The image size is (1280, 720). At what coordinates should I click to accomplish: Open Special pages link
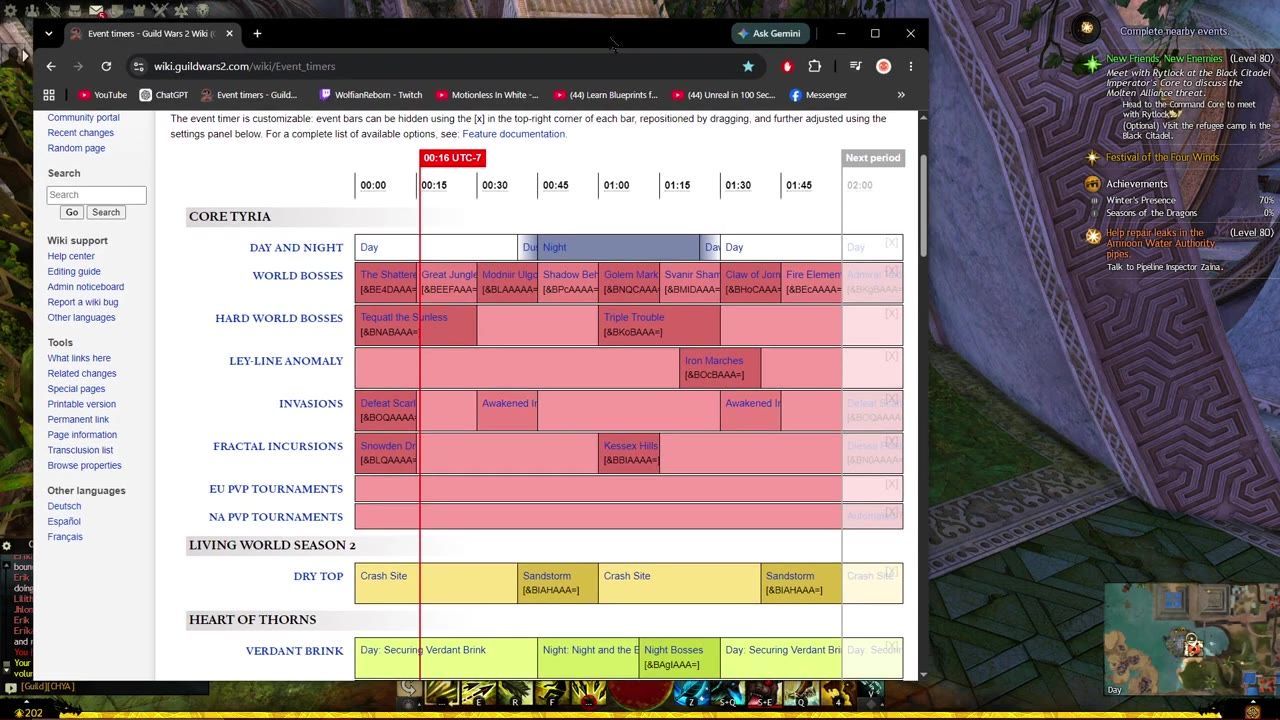(x=76, y=389)
